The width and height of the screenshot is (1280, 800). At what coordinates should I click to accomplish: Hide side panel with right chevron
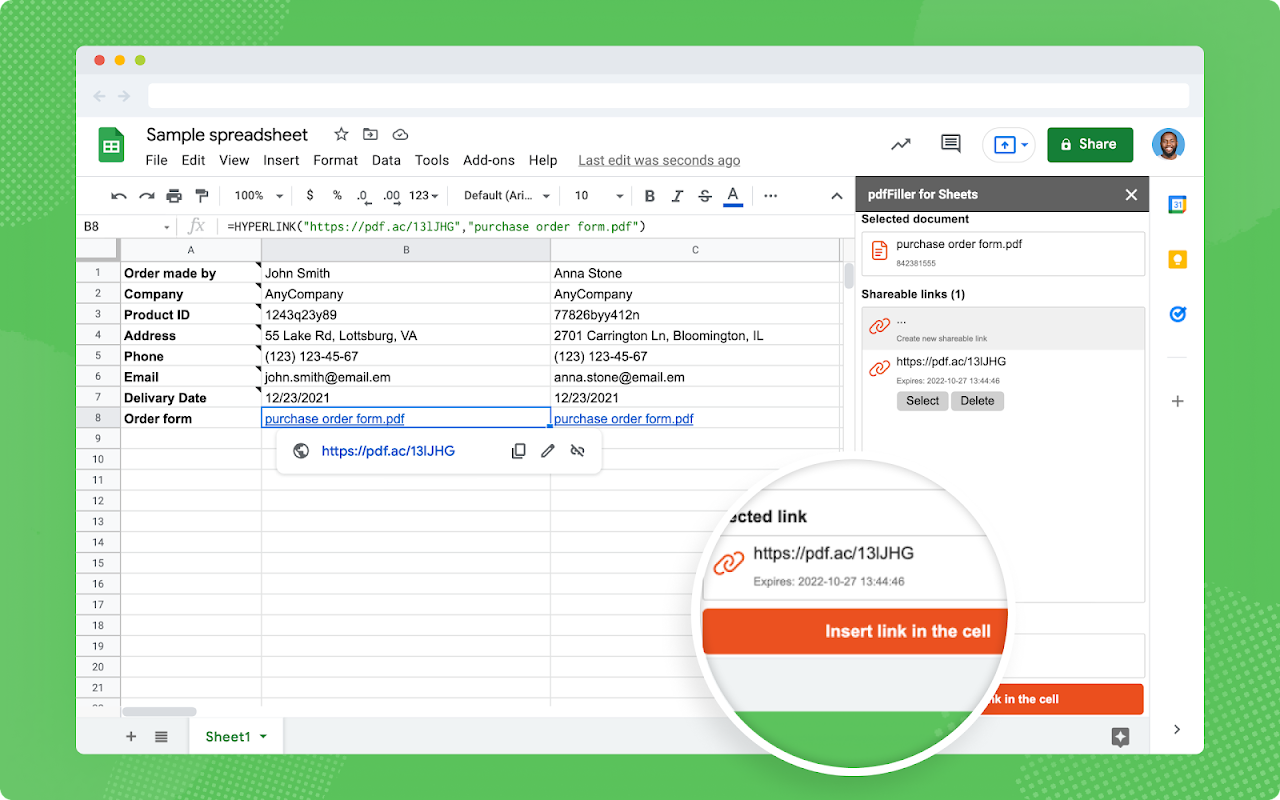pyautogui.click(x=1177, y=729)
